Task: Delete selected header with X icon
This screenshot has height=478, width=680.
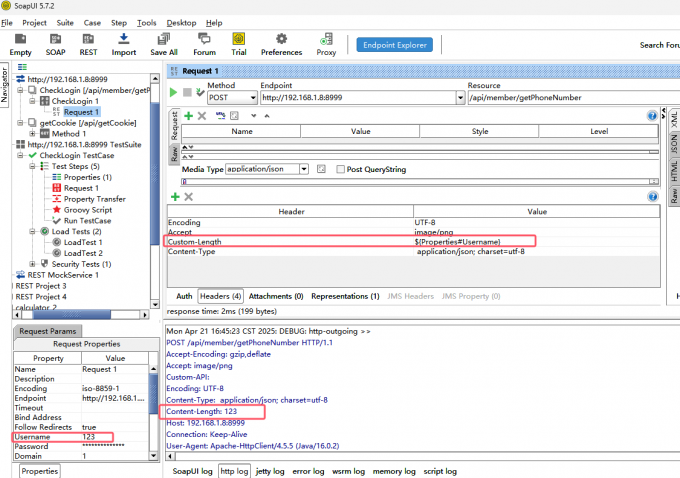Action: 188,197
